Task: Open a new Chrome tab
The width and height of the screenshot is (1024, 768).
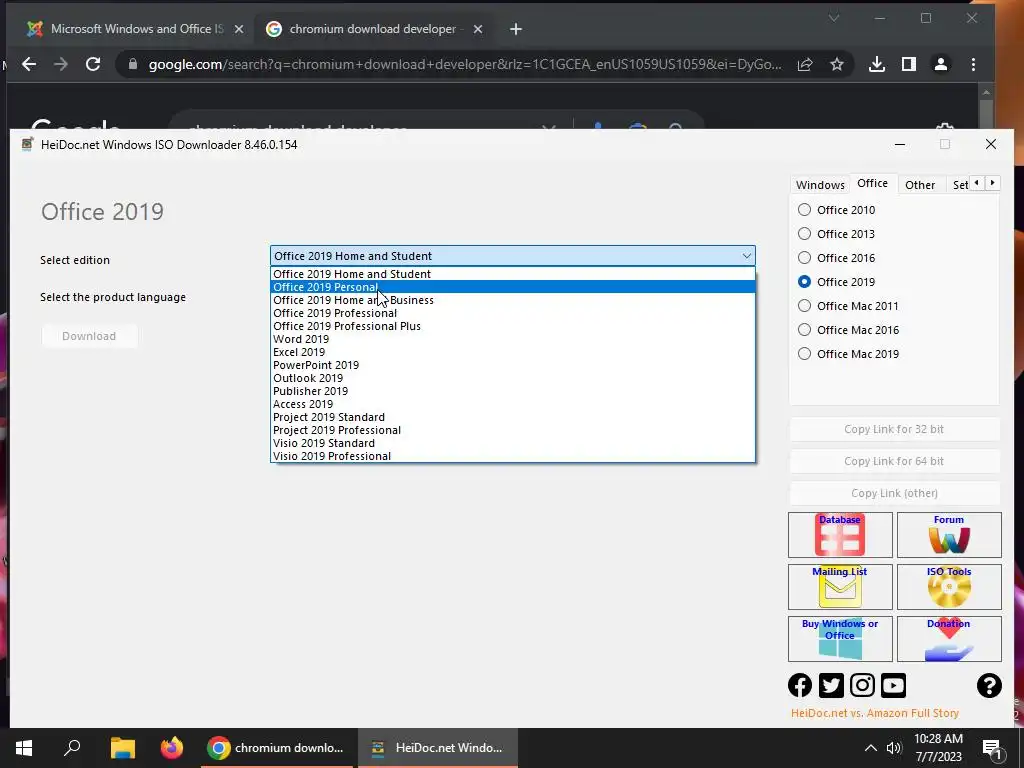Action: click(x=516, y=29)
